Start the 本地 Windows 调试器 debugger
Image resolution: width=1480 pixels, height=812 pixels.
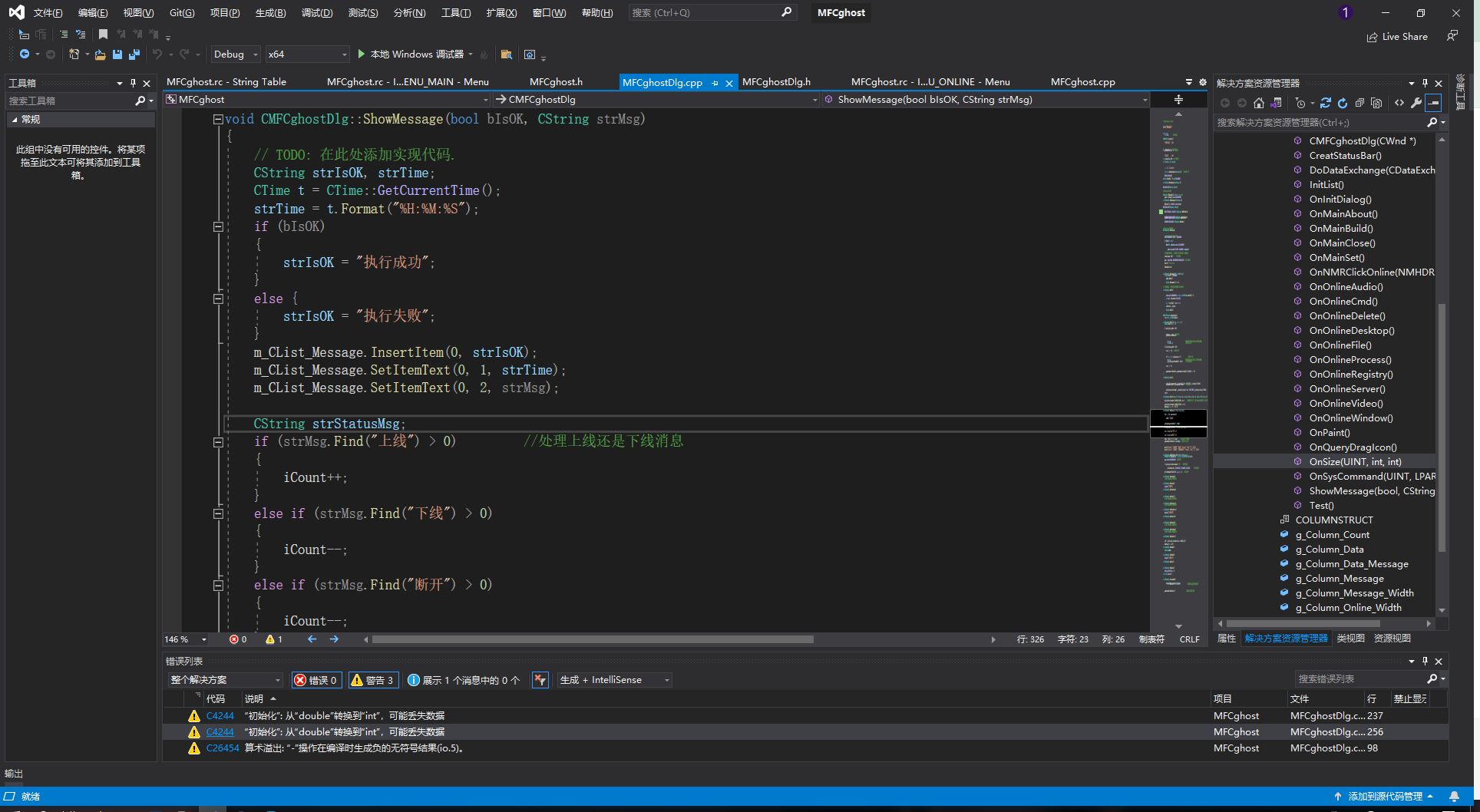(411, 54)
